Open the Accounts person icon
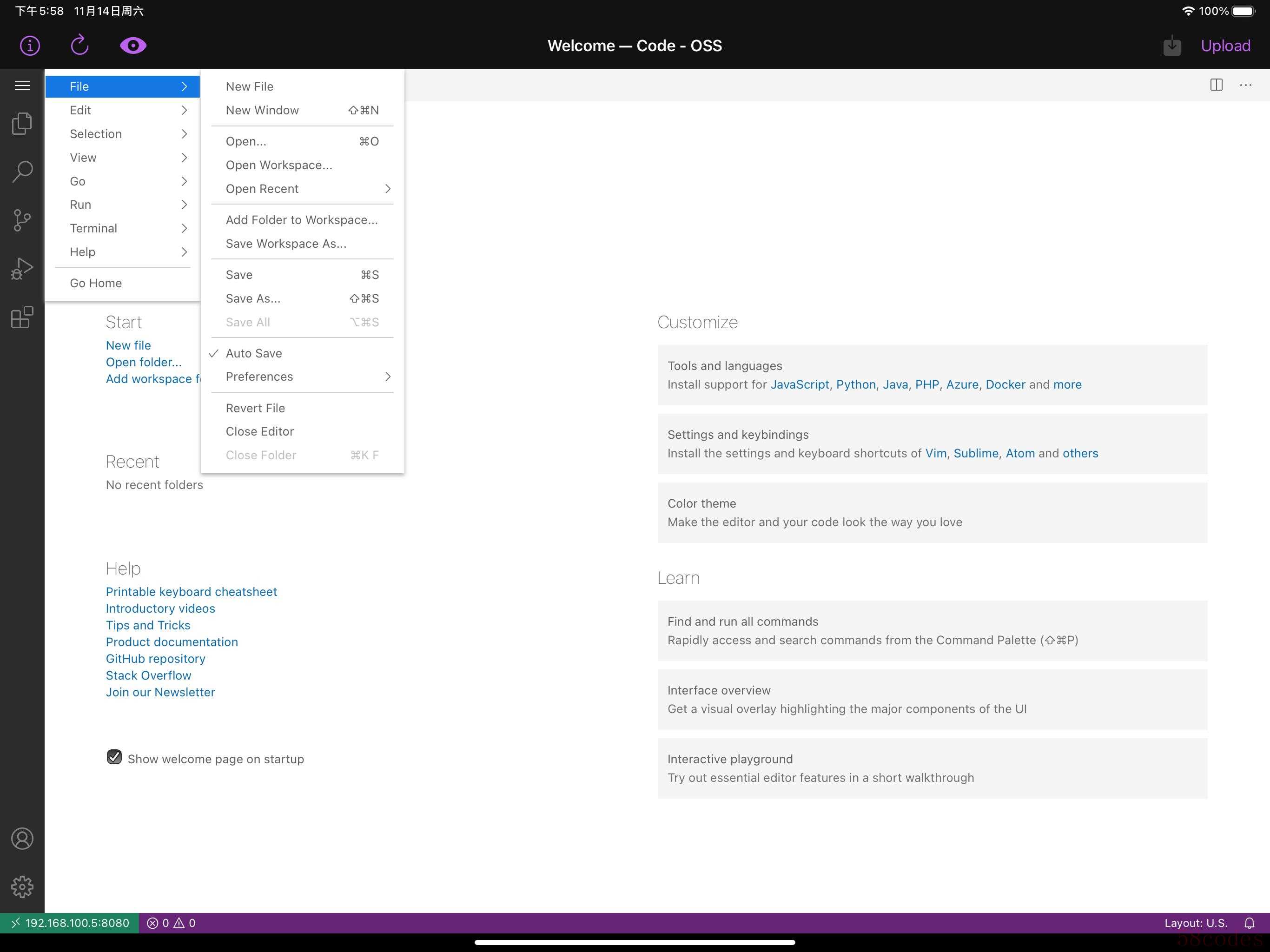 [x=22, y=838]
